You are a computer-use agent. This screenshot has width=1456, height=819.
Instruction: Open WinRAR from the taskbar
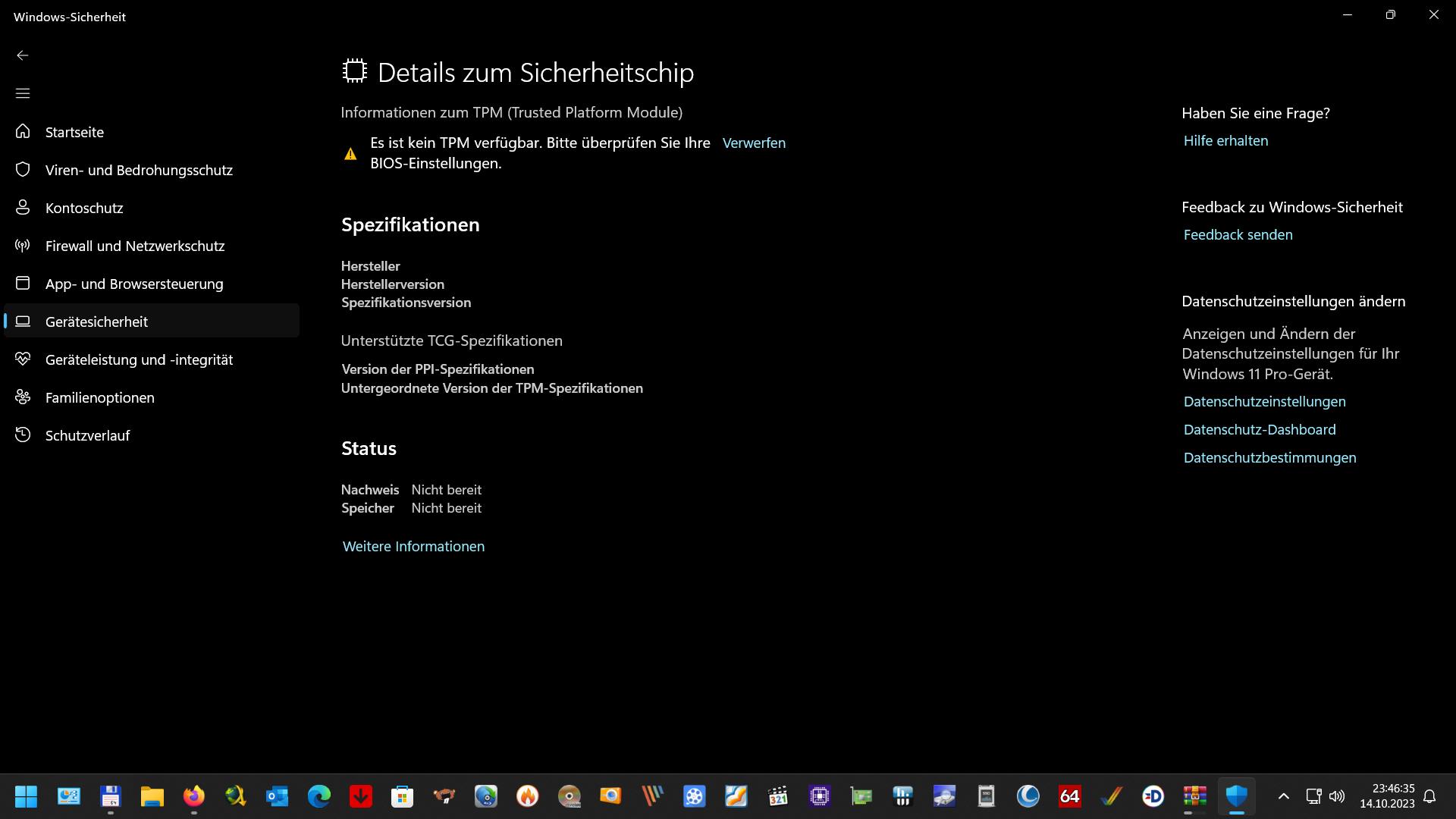click(x=1194, y=797)
